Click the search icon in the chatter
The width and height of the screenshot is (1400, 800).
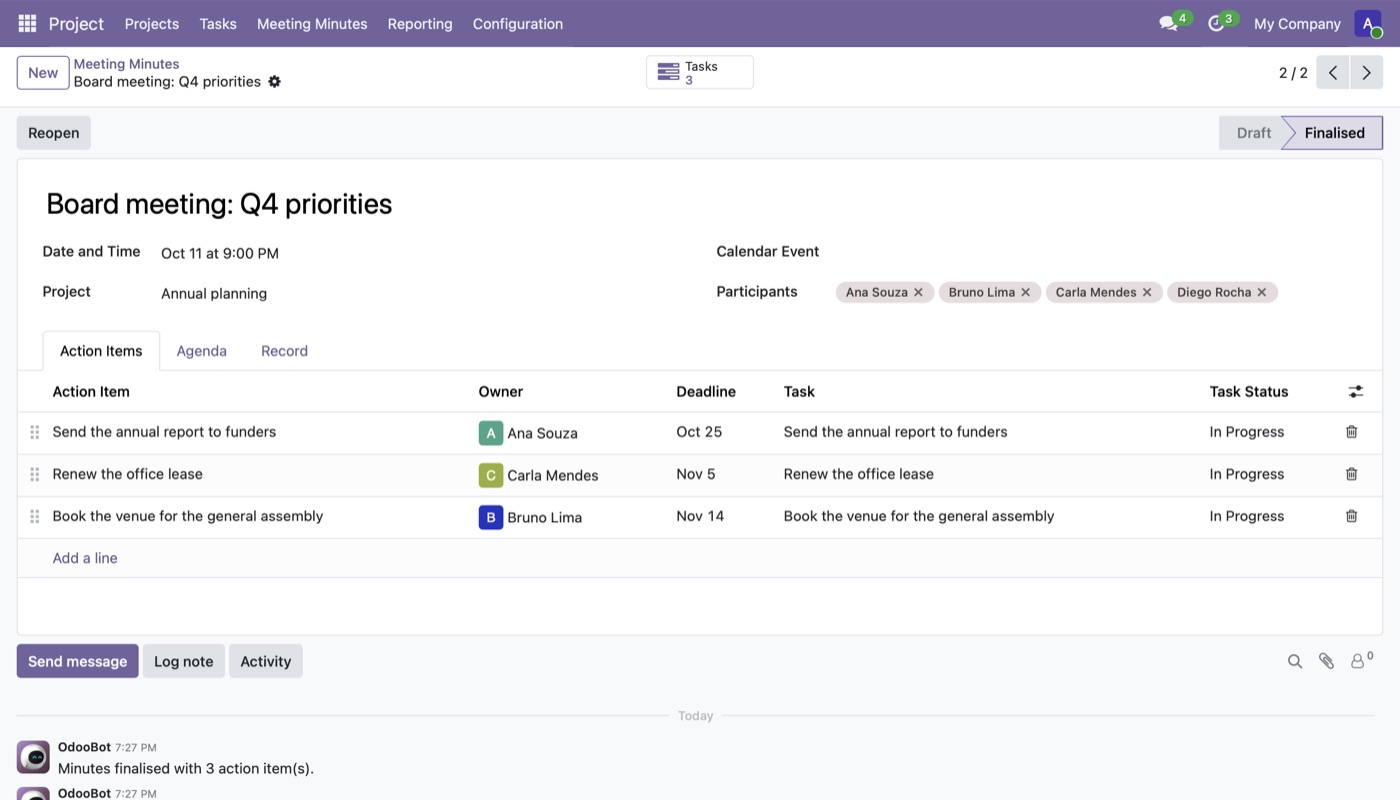pos(1294,661)
